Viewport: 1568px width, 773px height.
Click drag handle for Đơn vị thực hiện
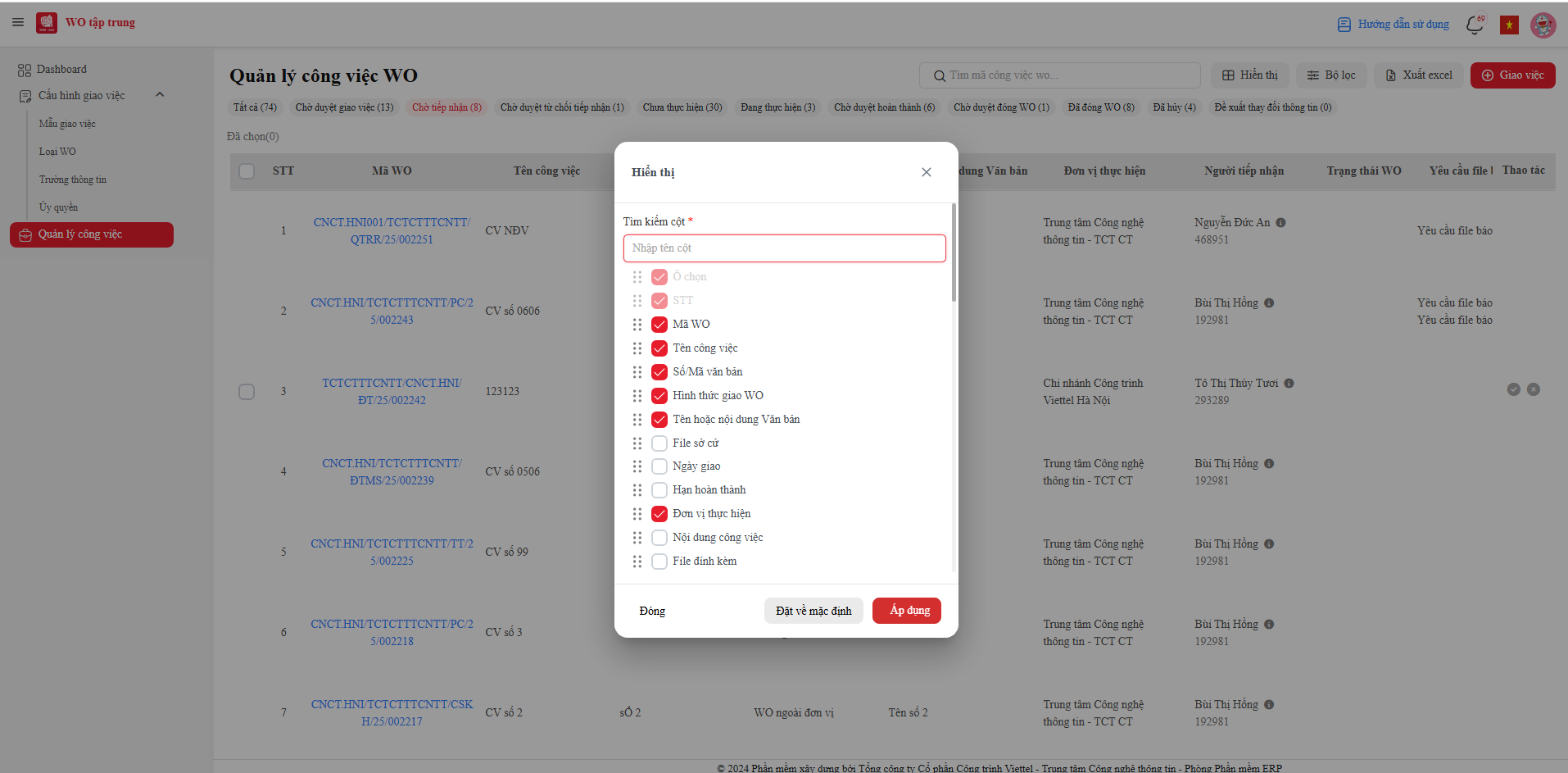point(637,514)
